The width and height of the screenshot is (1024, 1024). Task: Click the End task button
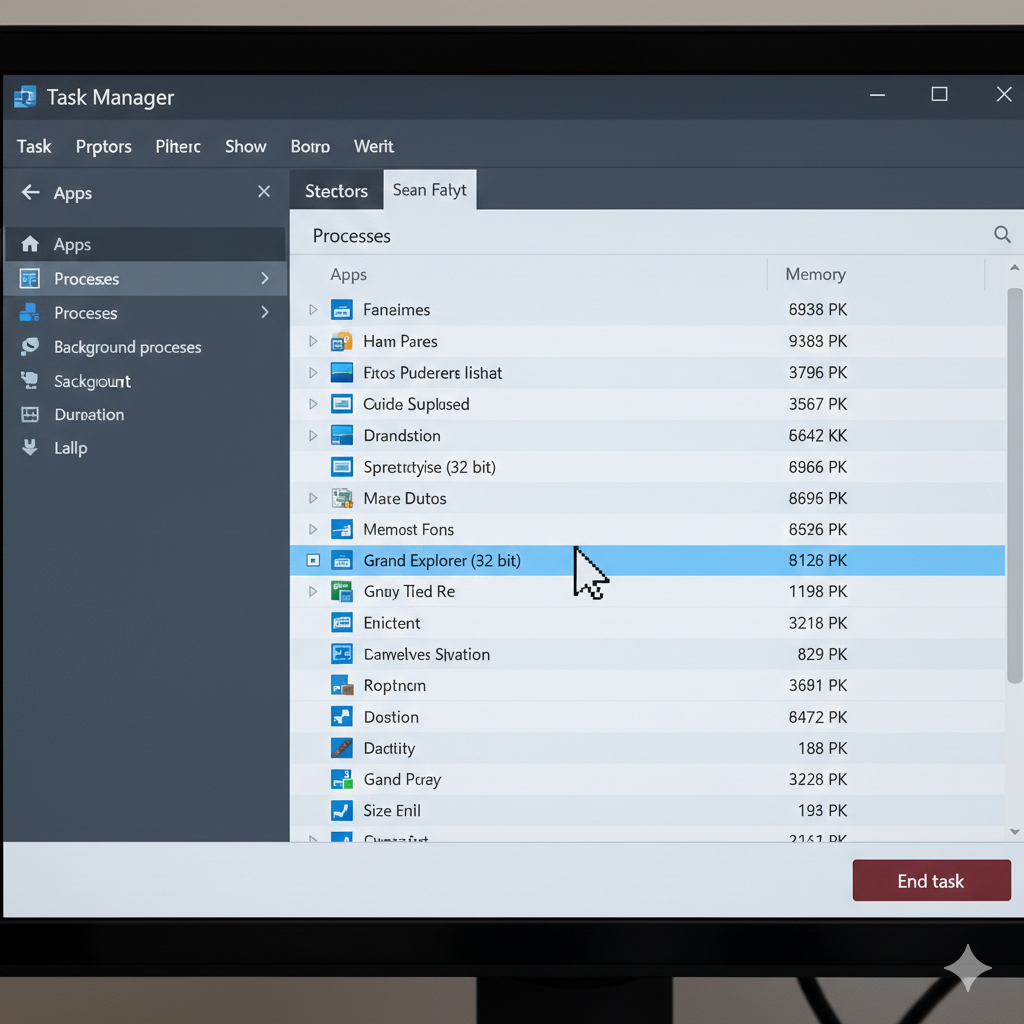click(x=931, y=881)
